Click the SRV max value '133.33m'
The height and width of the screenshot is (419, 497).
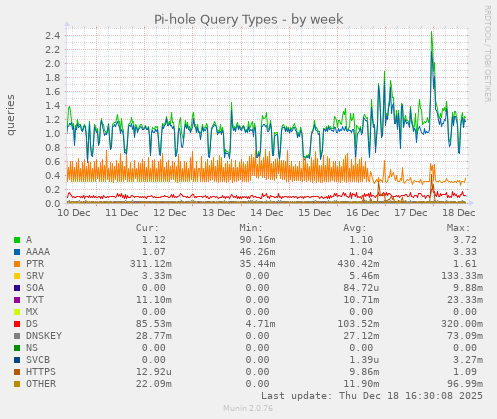coord(462,276)
